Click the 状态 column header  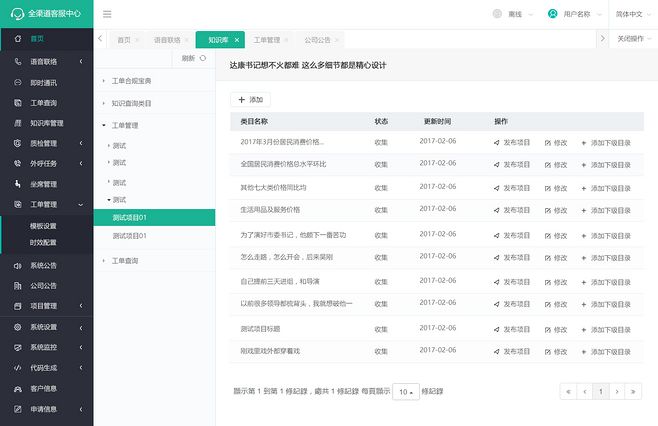[x=381, y=121]
